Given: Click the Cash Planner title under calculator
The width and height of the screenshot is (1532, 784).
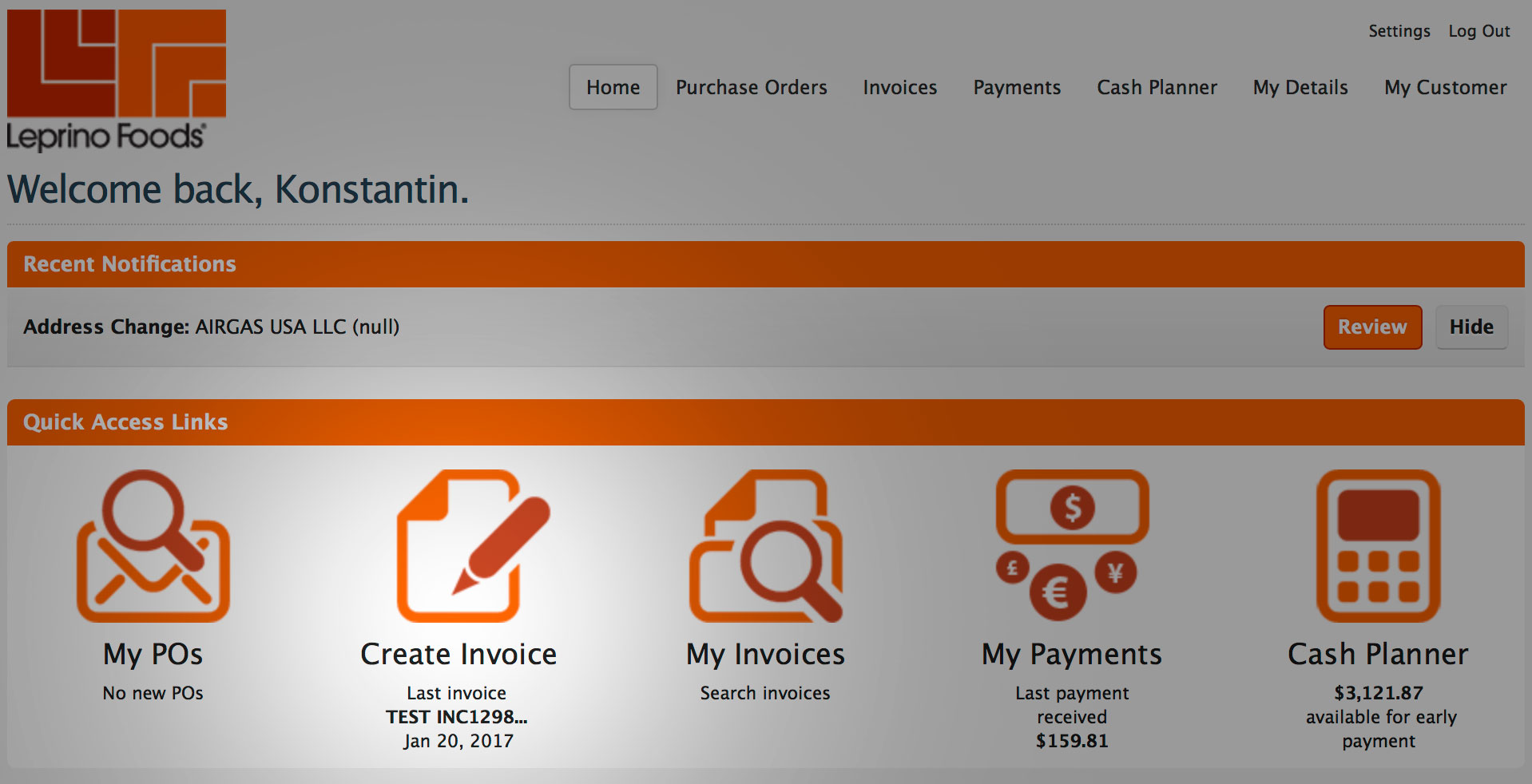Looking at the screenshot, I should tap(1378, 655).
